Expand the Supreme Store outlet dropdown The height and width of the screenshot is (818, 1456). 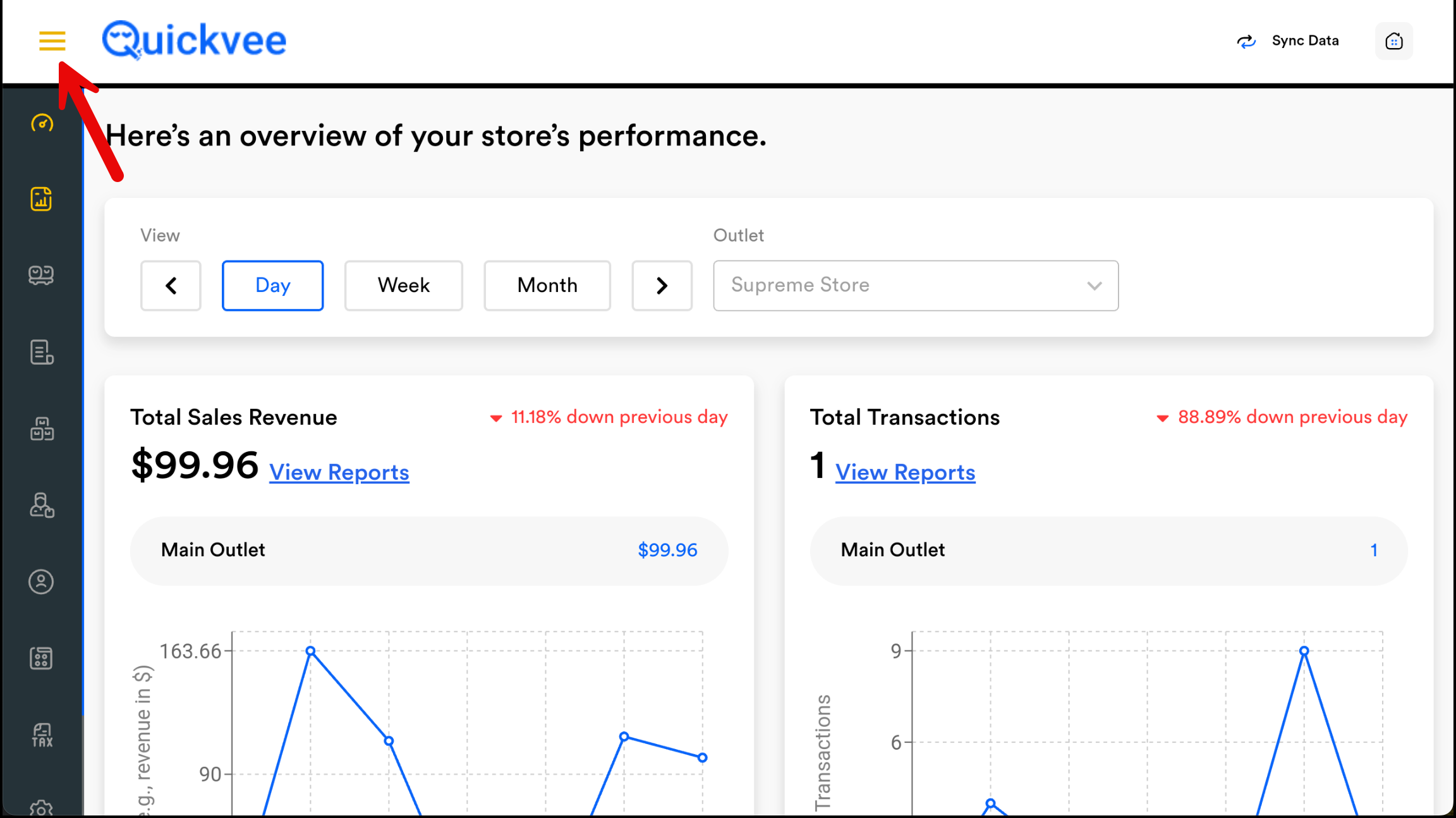(x=915, y=285)
